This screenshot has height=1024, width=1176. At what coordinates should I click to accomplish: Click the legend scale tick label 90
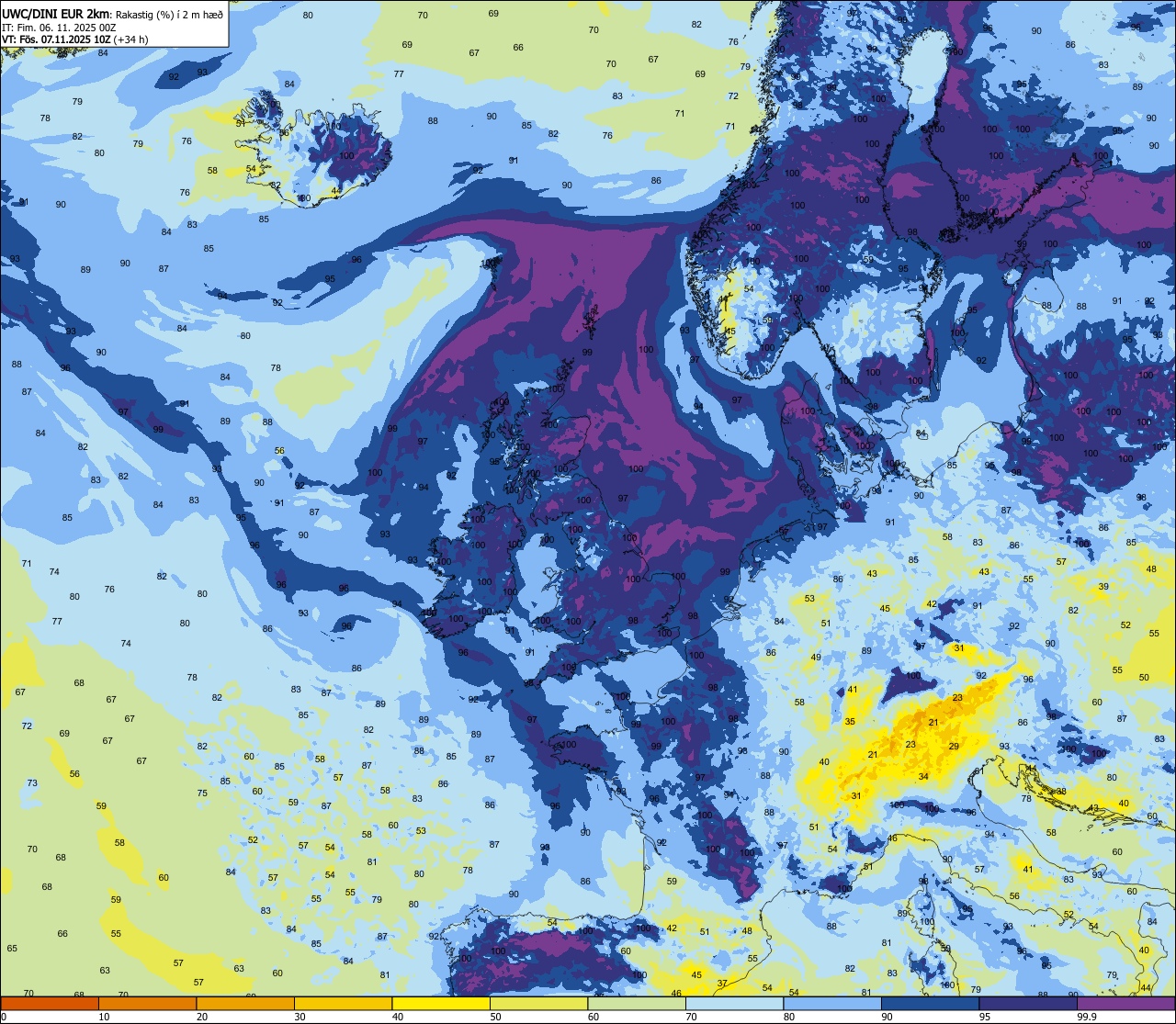888,1017
